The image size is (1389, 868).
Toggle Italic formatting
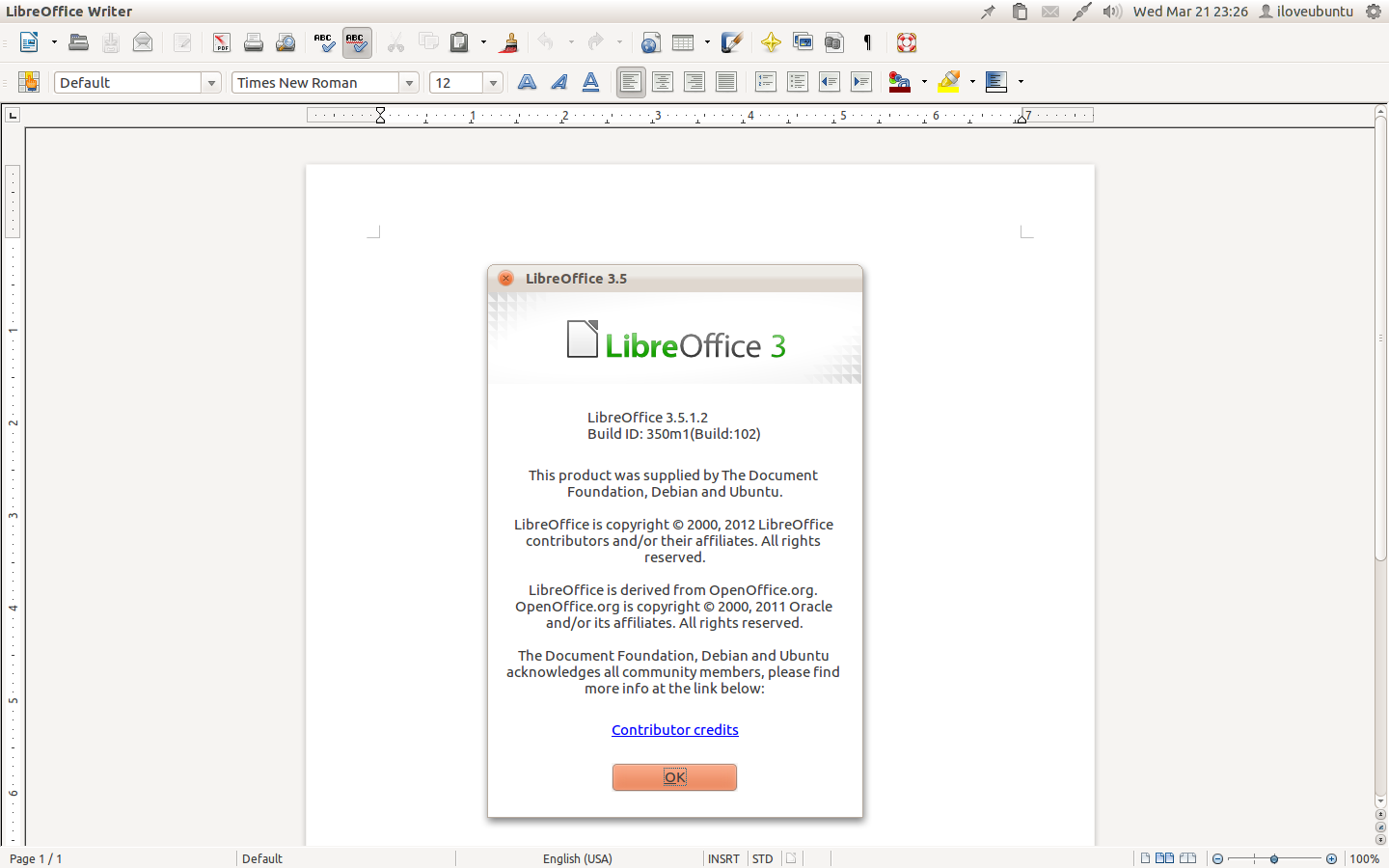558,82
